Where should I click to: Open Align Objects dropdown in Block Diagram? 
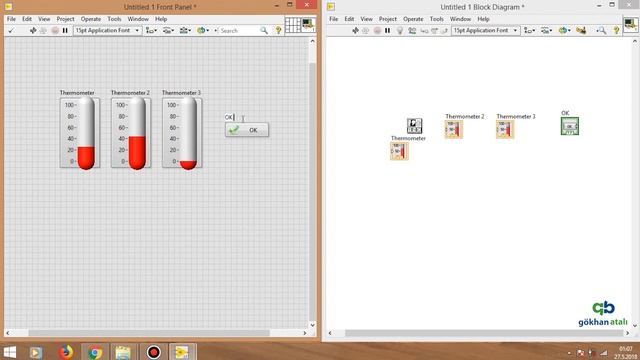click(529, 31)
